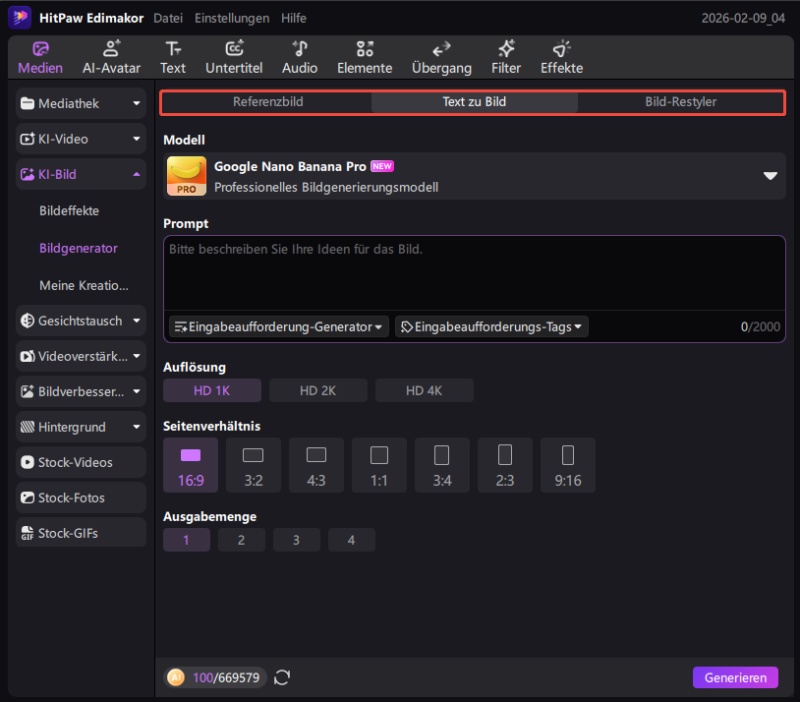This screenshot has width=800, height=702.
Task: Click the refresh credits icon
Action: point(282,678)
